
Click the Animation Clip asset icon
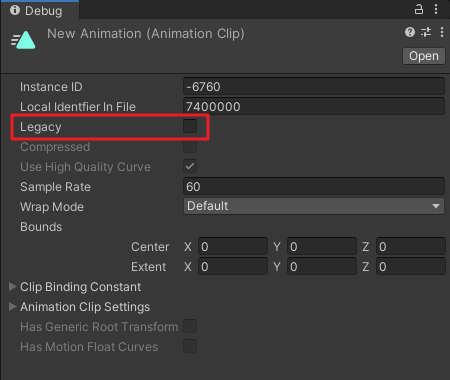(23, 40)
